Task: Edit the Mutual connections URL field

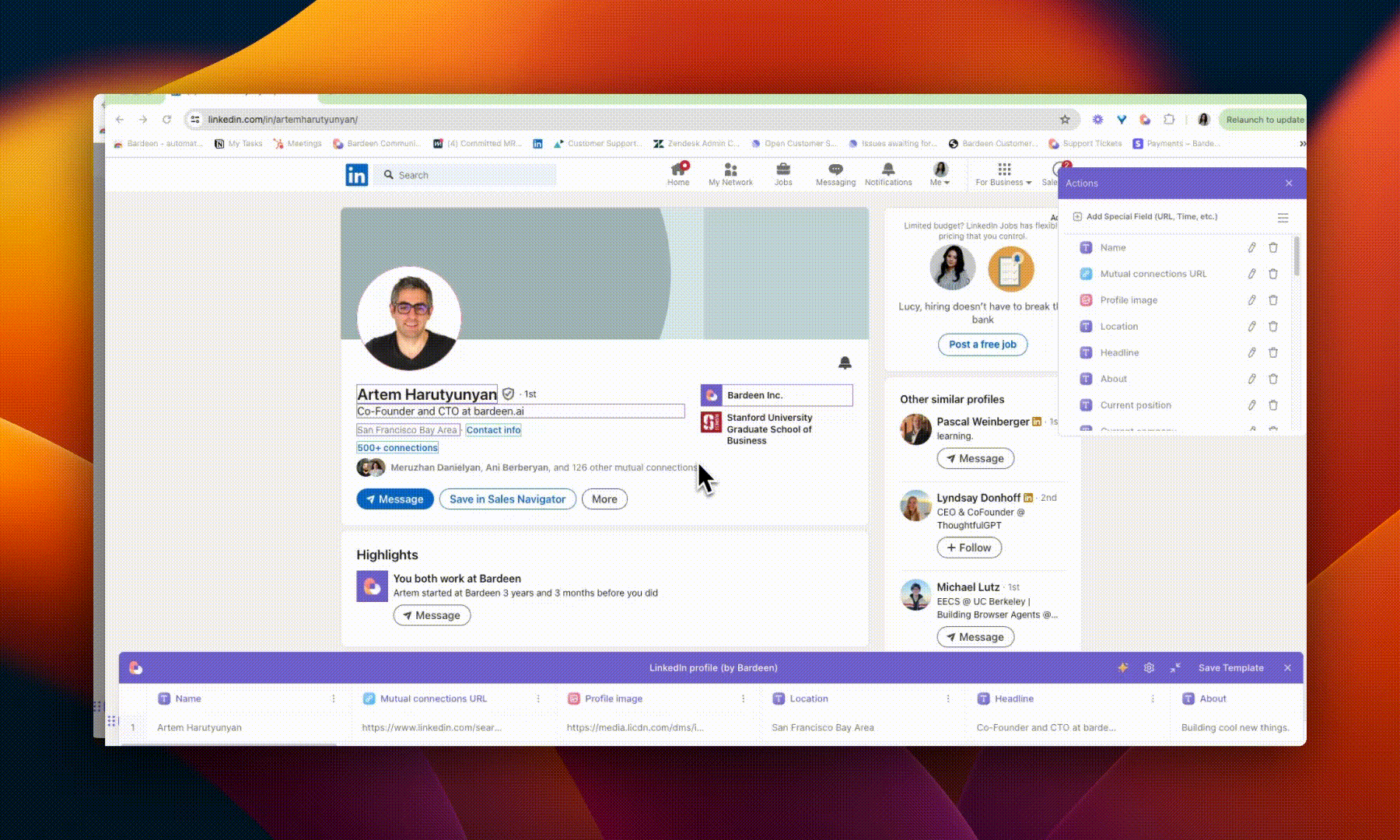Action: [1251, 274]
